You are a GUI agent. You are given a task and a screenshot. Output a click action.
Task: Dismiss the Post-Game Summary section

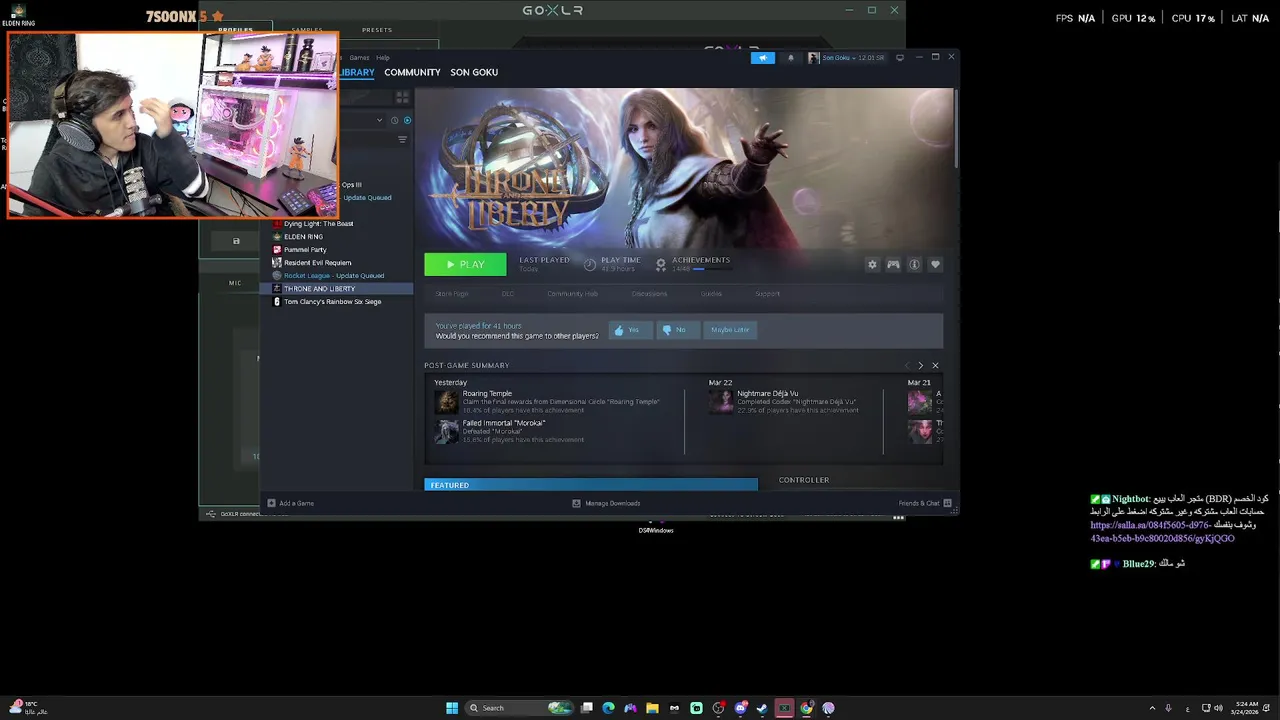[x=935, y=366]
